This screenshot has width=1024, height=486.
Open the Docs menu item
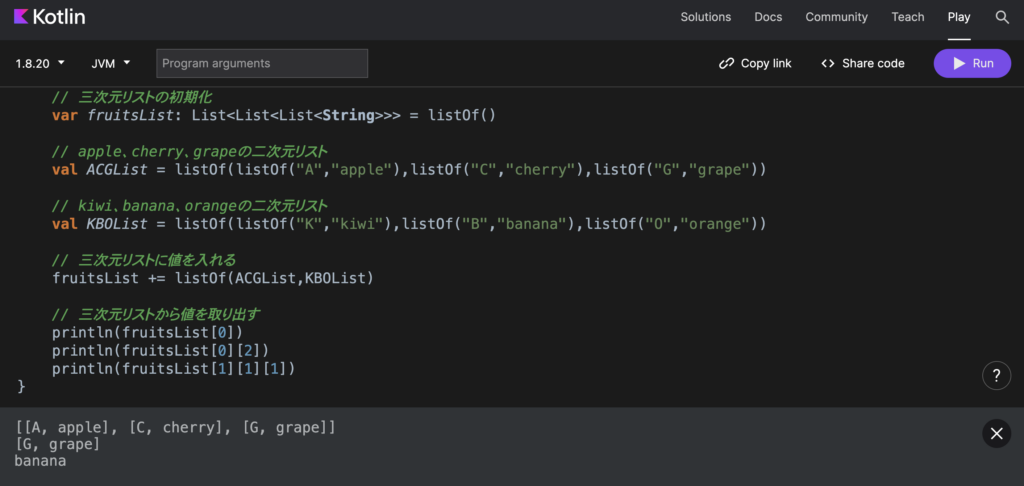pyautogui.click(x=768, y=17)
